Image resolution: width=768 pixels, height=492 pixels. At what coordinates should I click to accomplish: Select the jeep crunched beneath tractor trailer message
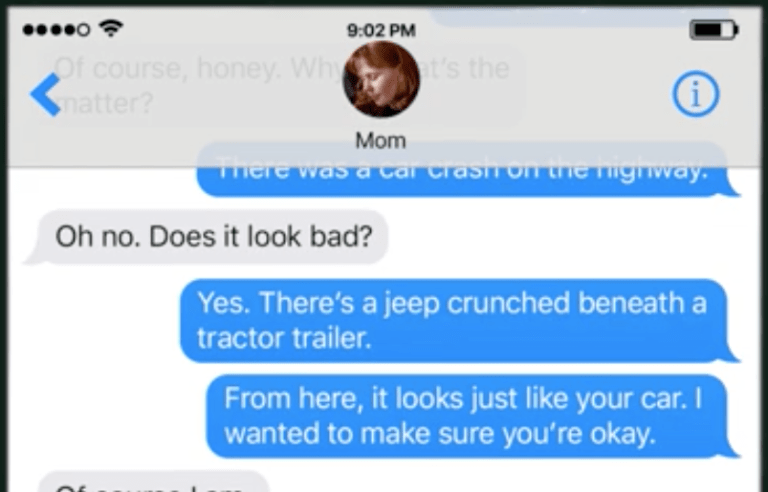click(x=460, y=320)
